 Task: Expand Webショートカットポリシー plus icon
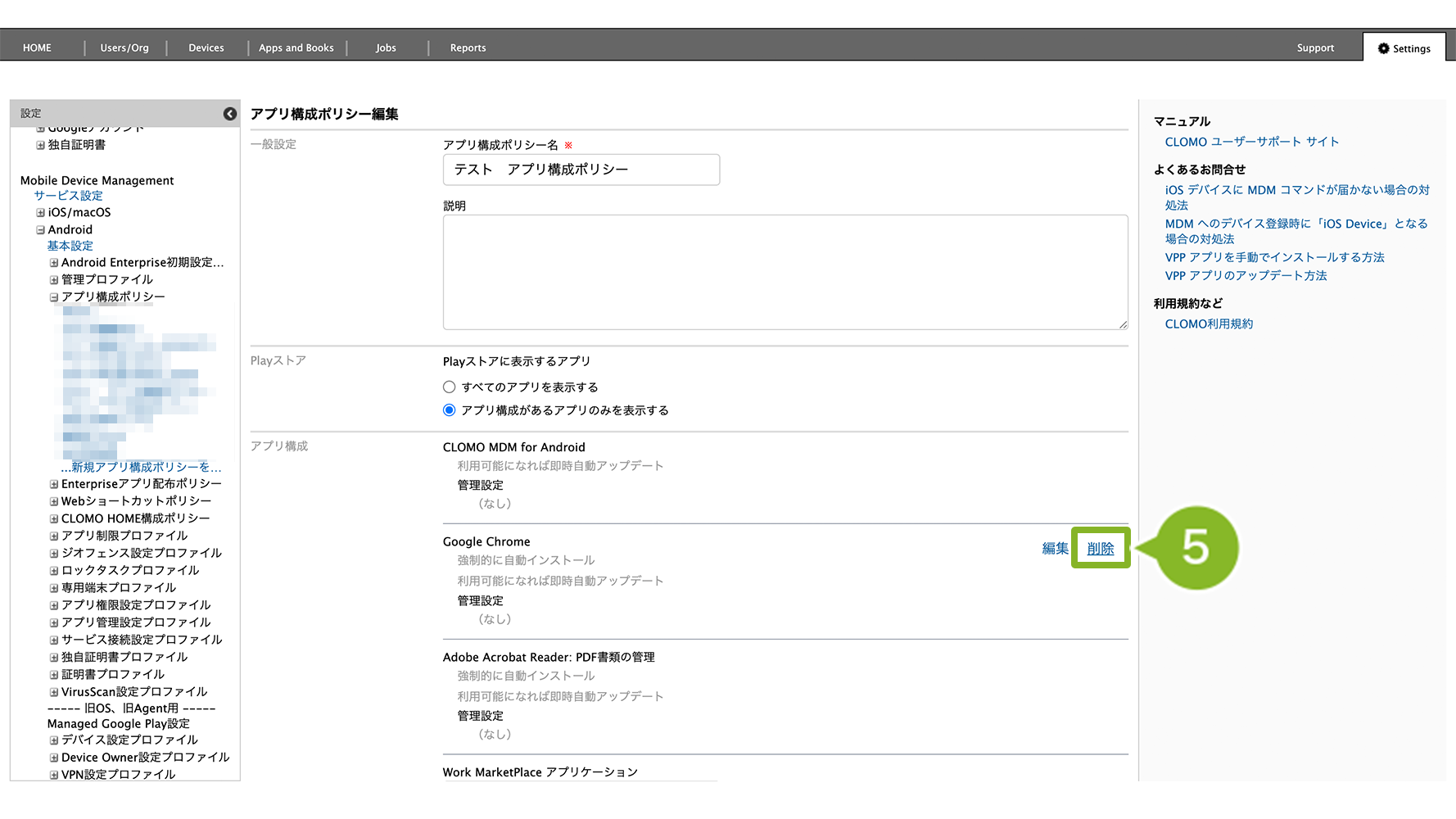click(54, 501)
